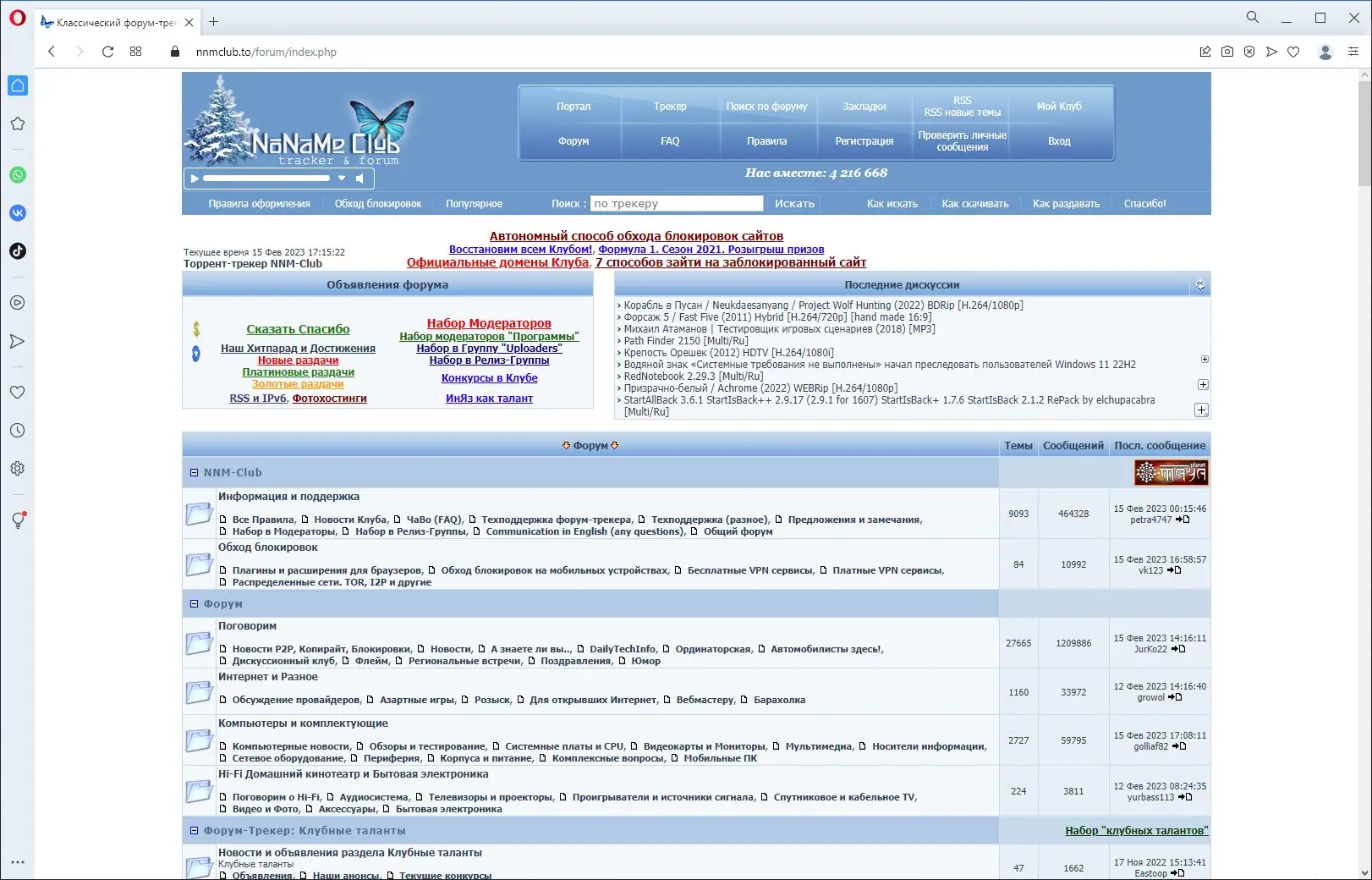Go to last post by petra4747

(x=1183, y=520)
